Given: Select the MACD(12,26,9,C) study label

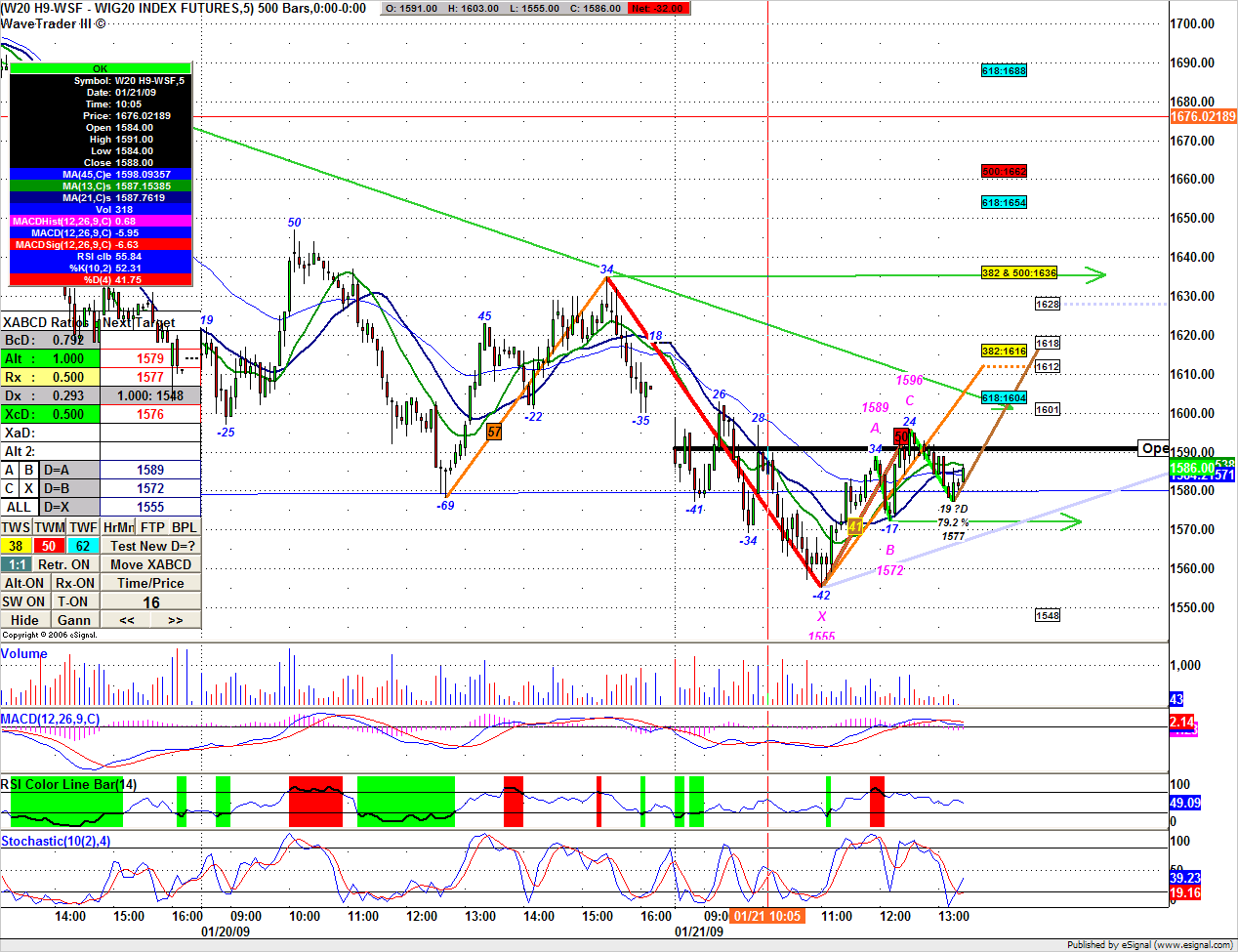Looking at the screenshot, I should tap(50, 719).
